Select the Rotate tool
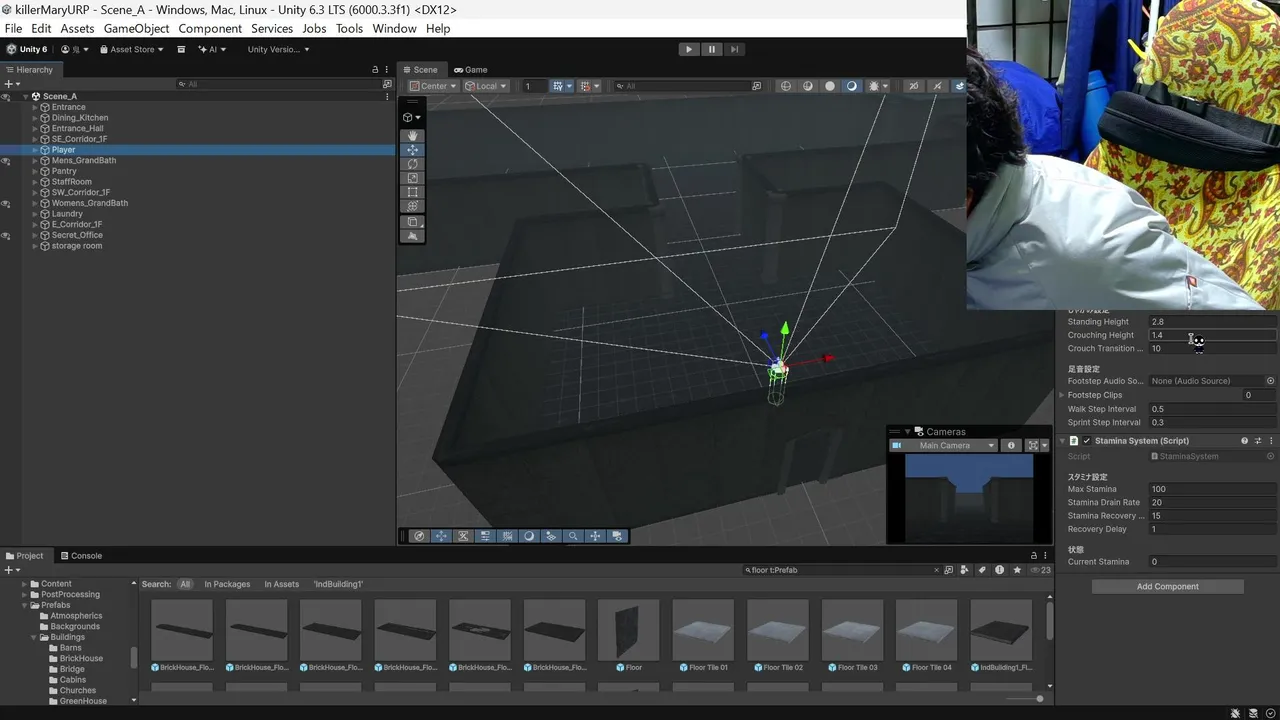This screenshot has width=1280, height=720. 412,164
